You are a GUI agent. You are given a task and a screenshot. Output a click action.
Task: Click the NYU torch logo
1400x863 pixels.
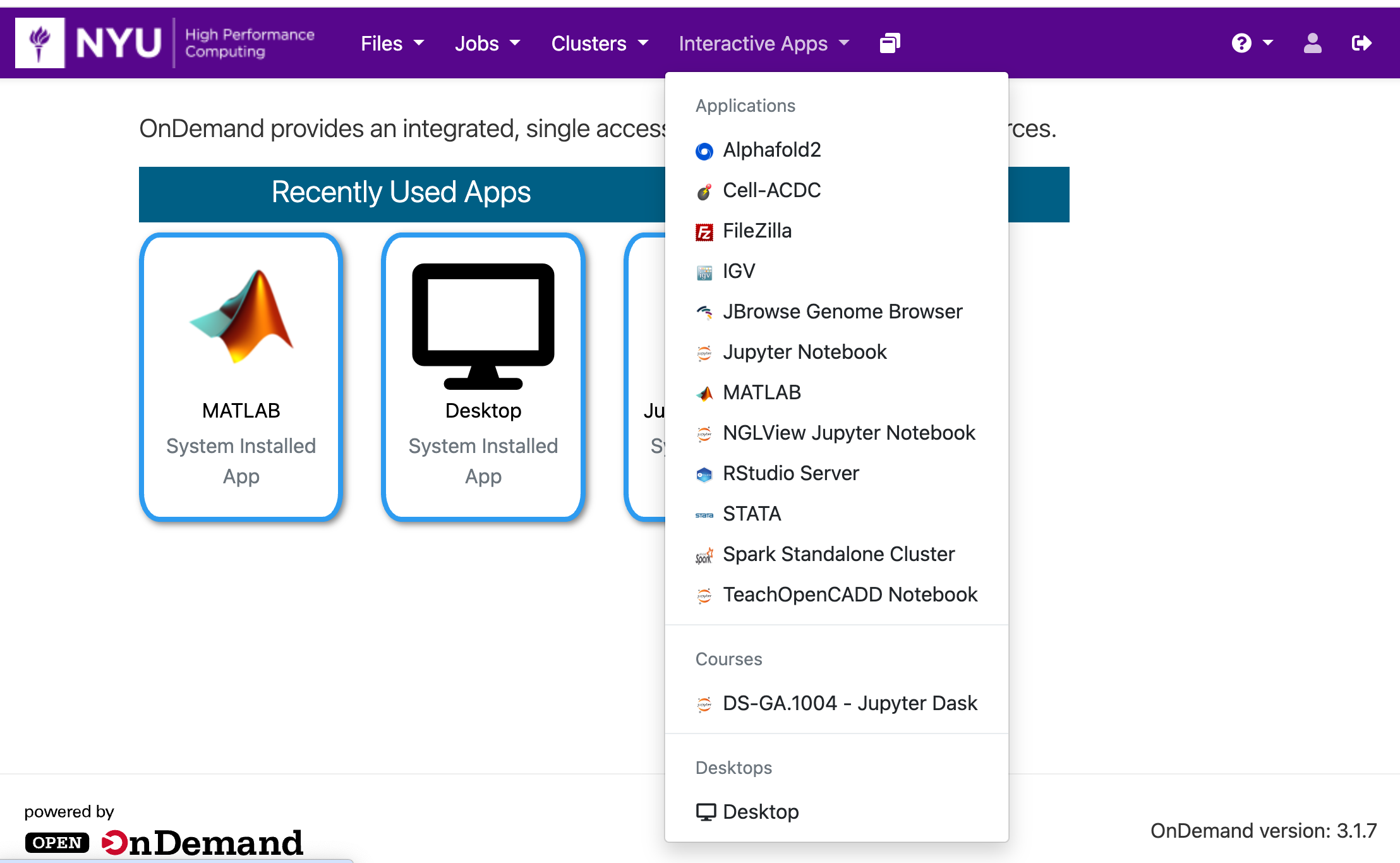tap(40, 43)
